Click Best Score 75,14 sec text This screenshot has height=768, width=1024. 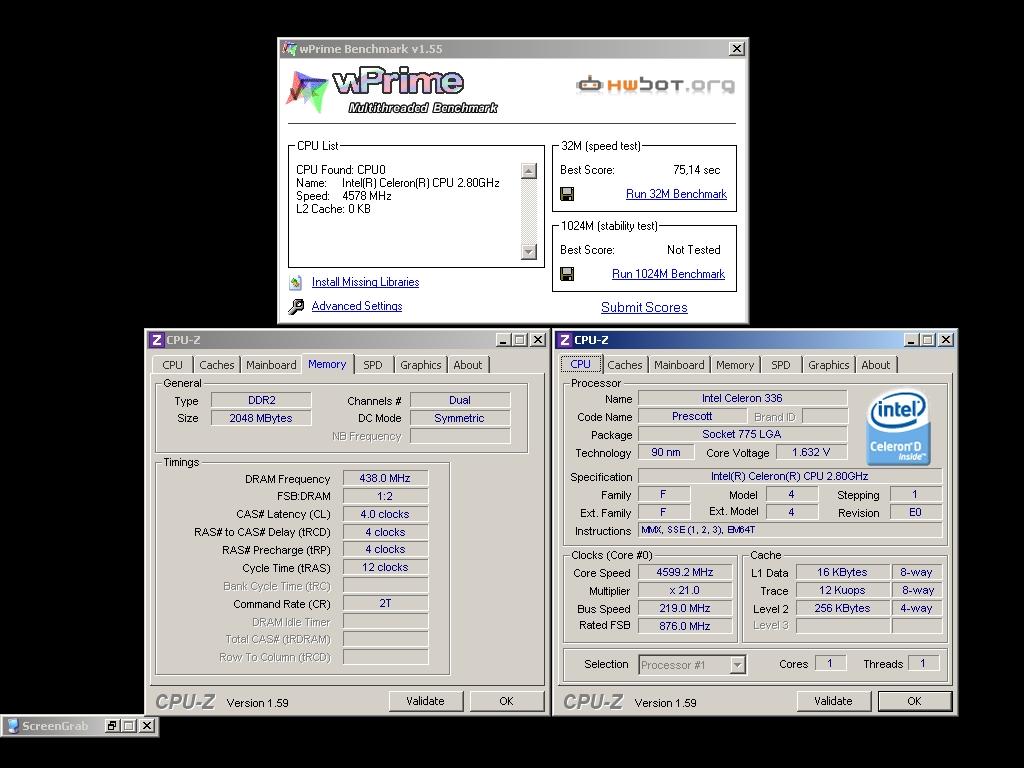point(696,170)
